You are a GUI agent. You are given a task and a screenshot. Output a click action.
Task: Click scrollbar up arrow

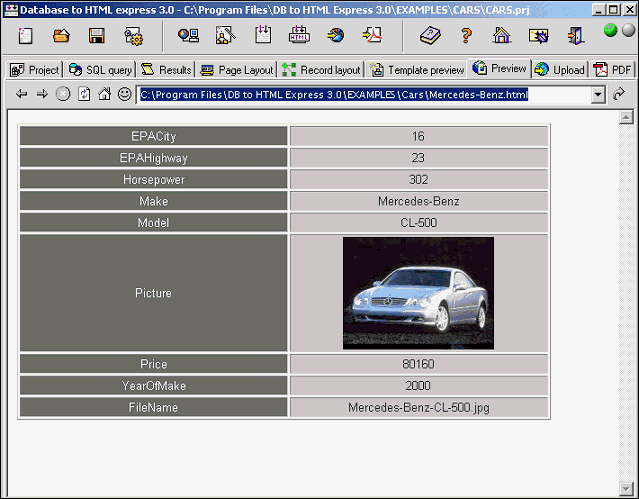(x=626, y=117)
